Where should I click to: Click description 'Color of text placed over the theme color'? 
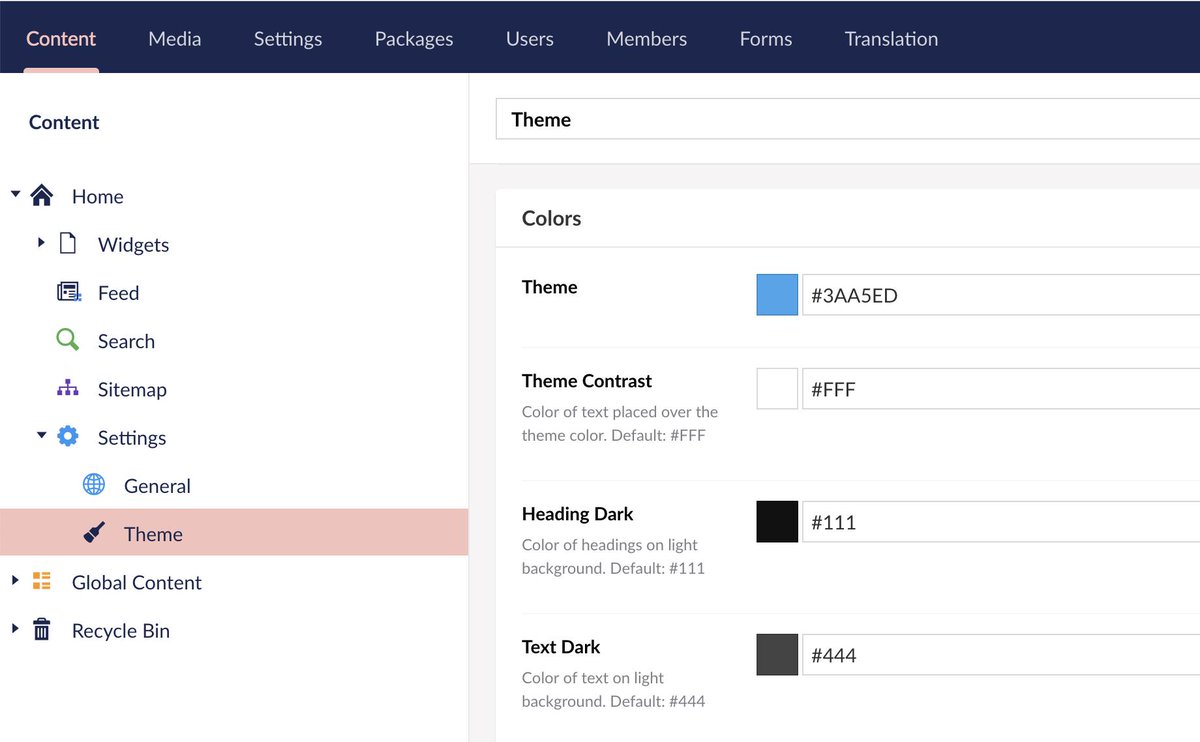click(x=620, y=423)
